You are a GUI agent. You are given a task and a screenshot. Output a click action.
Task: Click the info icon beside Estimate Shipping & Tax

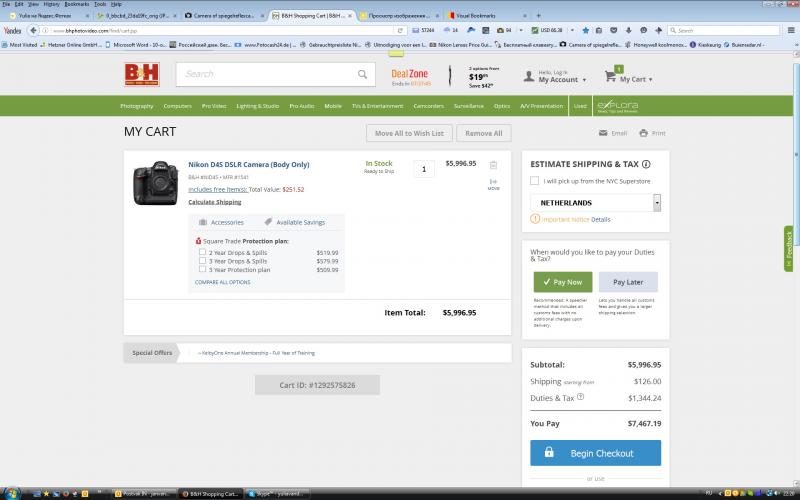[x=646, y=164]
